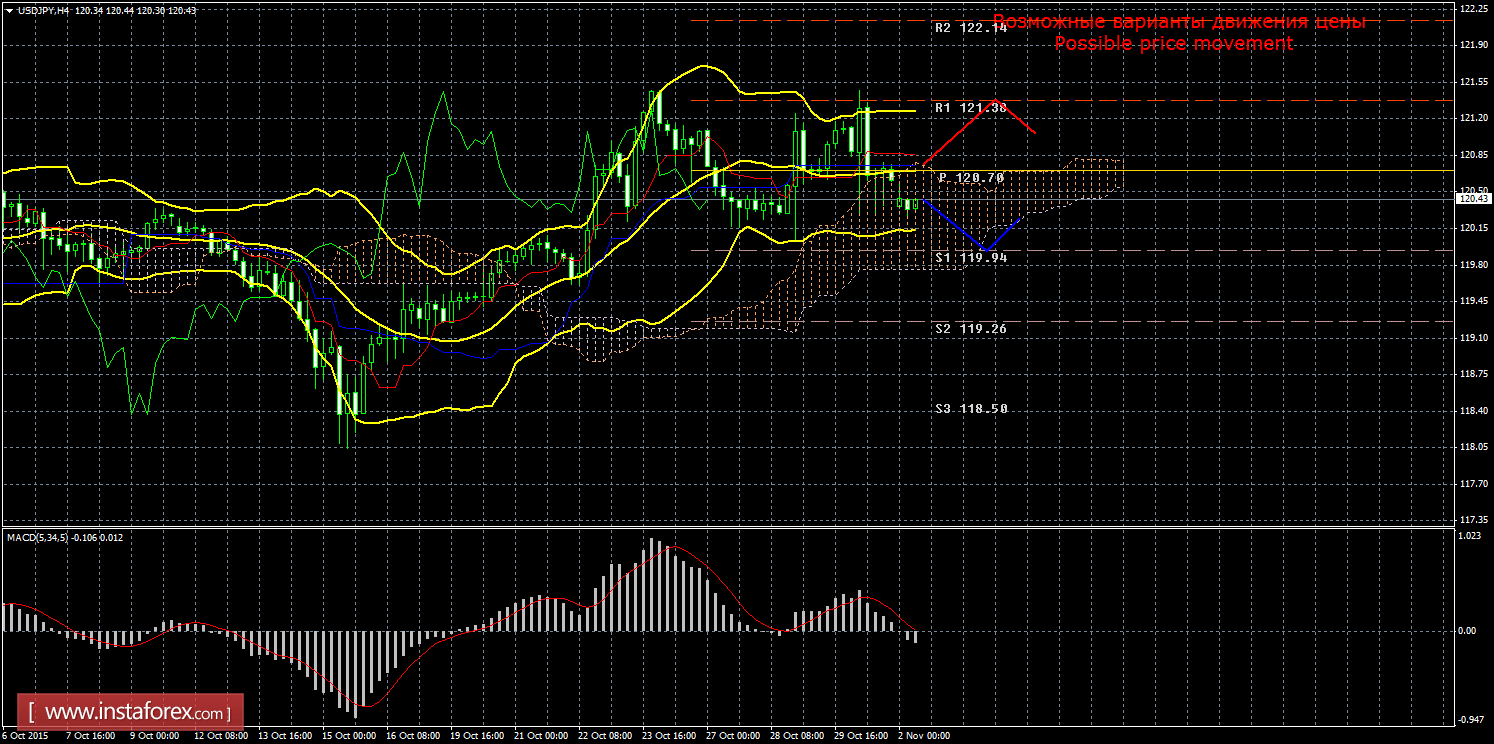The image size is (1494, 744).
Task: Click the P 120.70 pivot label
Action: tap(971, 178)
